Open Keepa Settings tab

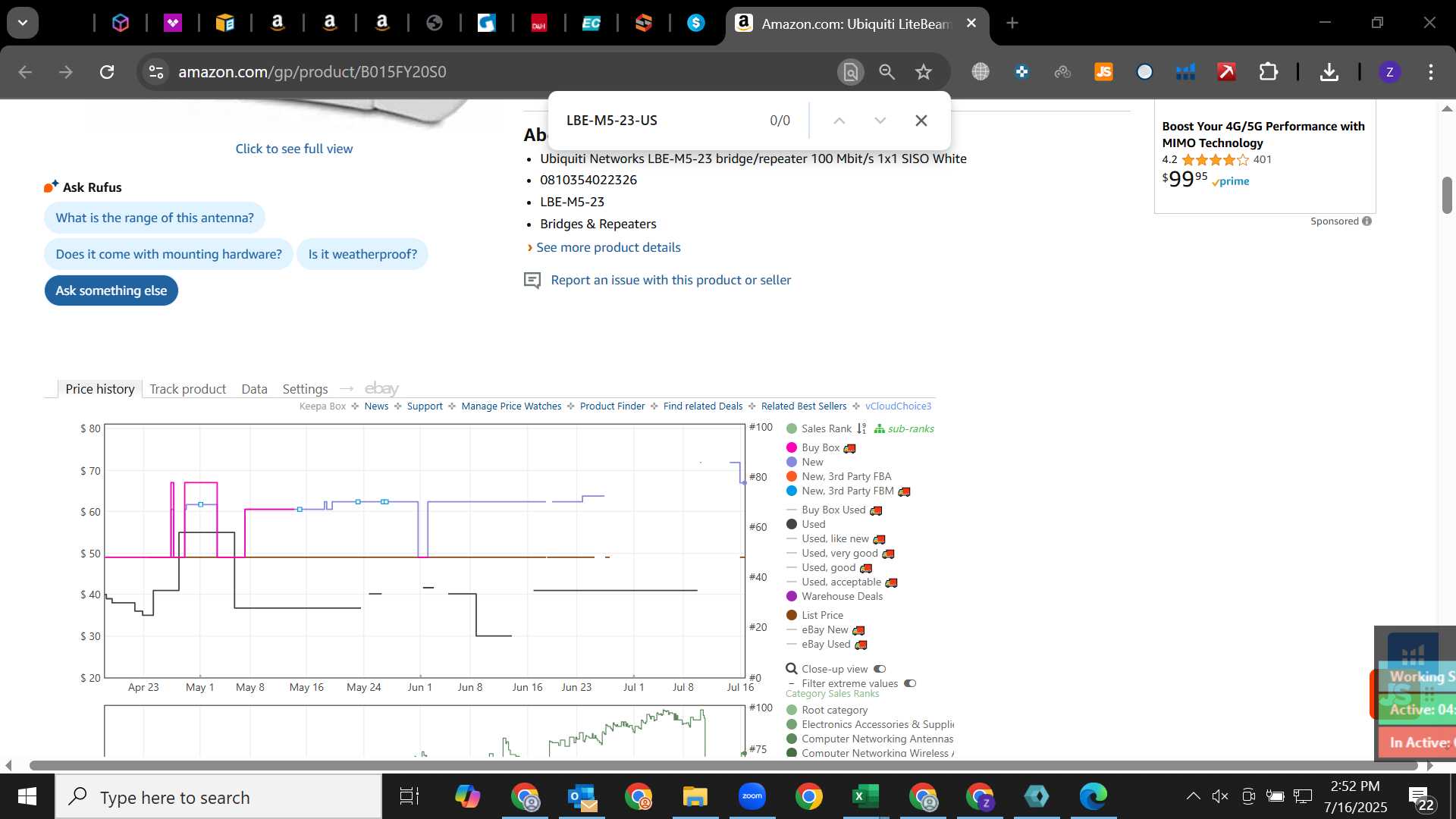[x=305, y=389]
